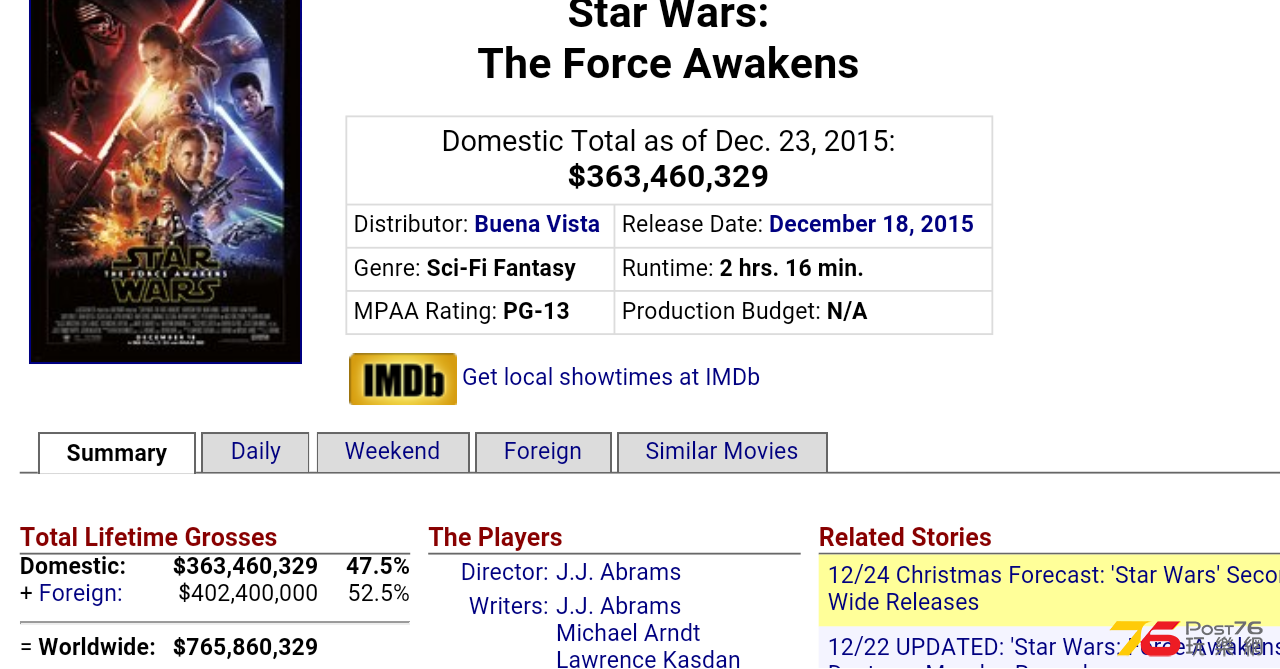Open the Buena Vista distributor link
This screenshot has width=1280, height=669.
click(x=537, y=224)
